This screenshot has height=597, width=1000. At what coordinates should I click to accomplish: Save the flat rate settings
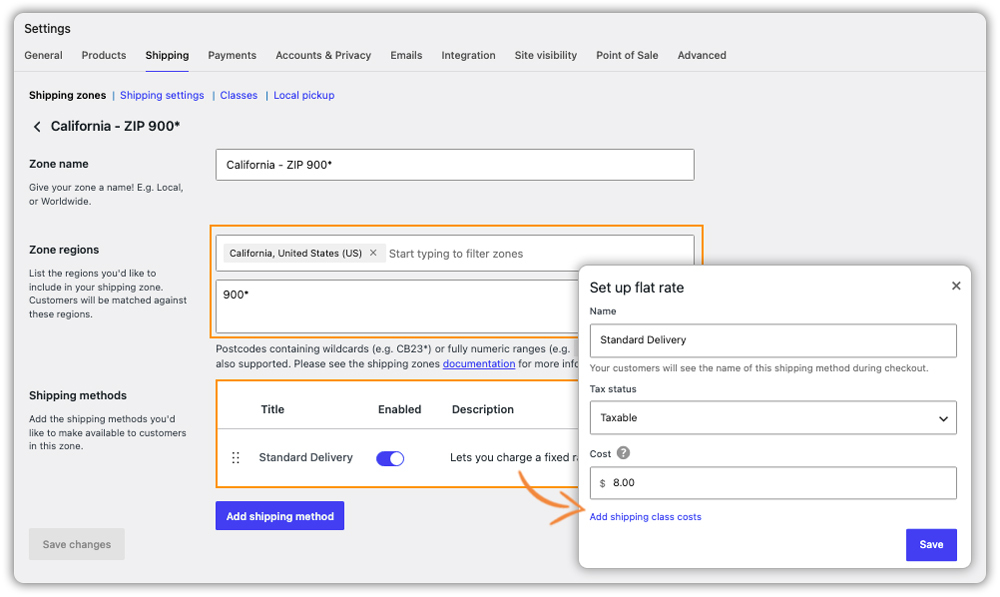931,545
